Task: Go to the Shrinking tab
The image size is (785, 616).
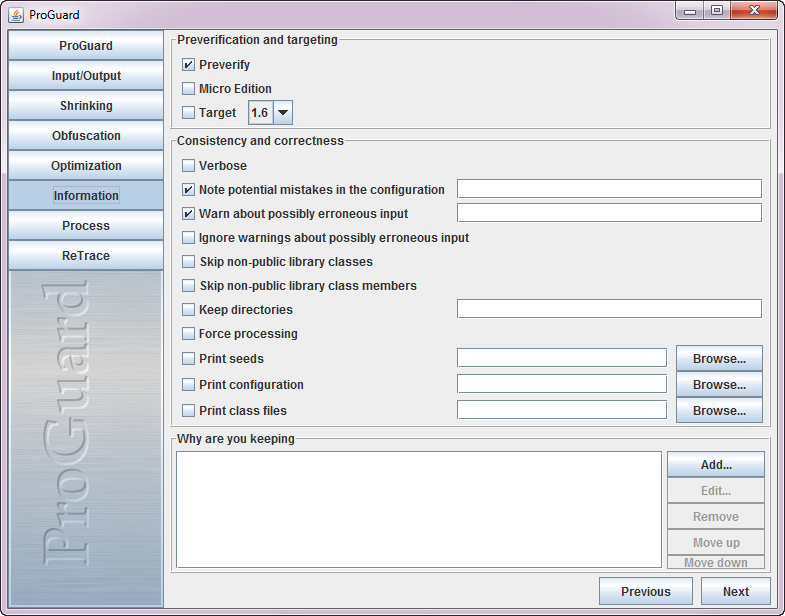Action: [x=86, y=106]
